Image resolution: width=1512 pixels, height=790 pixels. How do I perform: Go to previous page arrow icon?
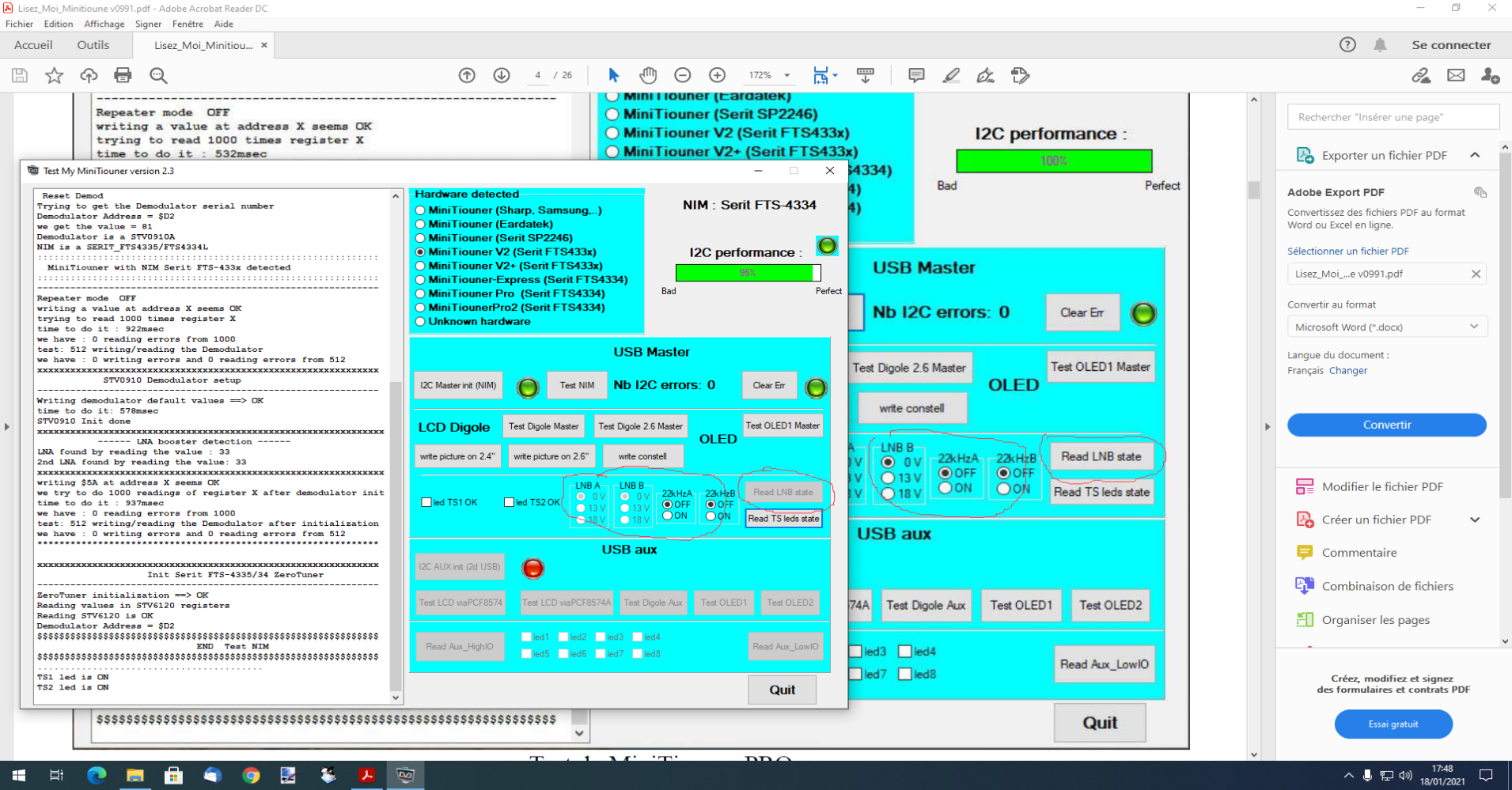tap(467, 75)
